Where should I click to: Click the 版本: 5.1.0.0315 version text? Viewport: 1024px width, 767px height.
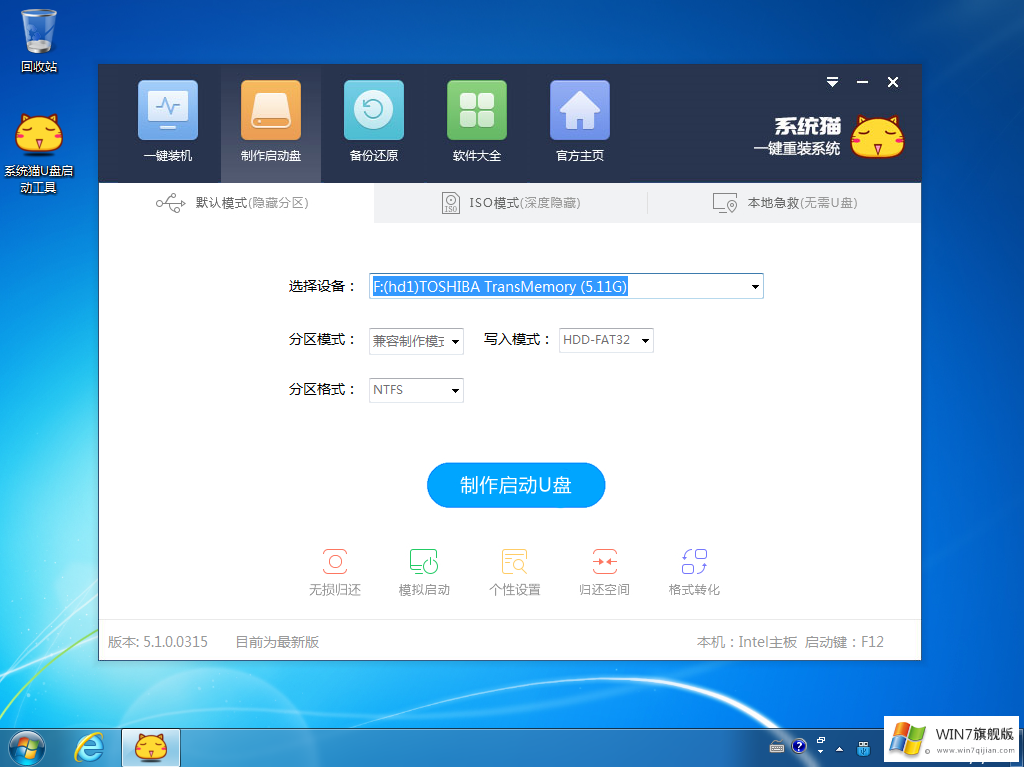coord(157,642)
